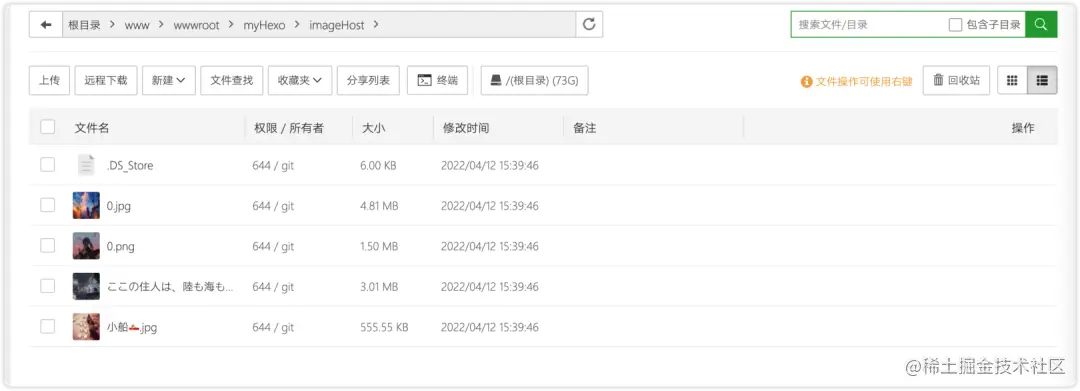The height and width of the screenshot is (391, 1080).
Task: Expand the 新建 dropdown
Action: coord(169,81)
